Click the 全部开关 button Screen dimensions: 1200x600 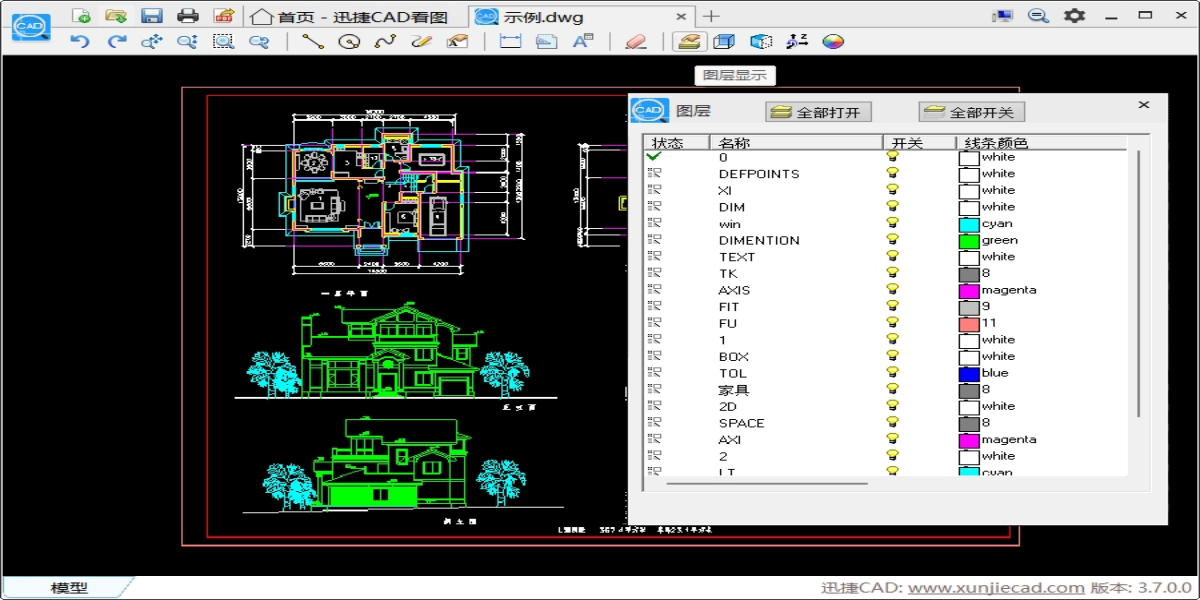click(x=972, y=112)
